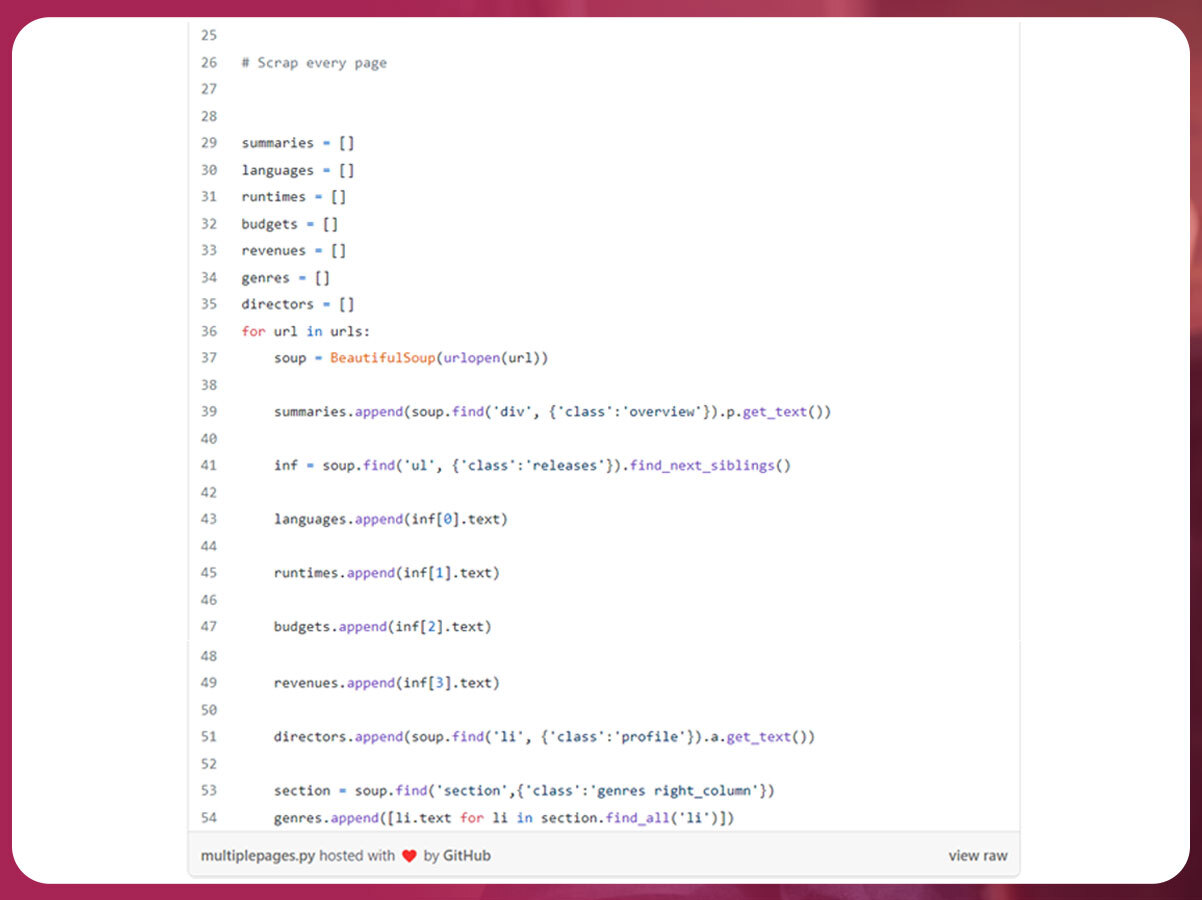The height and width of the screenshot is (900, 1202).
Task: Select line number 54
Action: [x=208, y=818]
